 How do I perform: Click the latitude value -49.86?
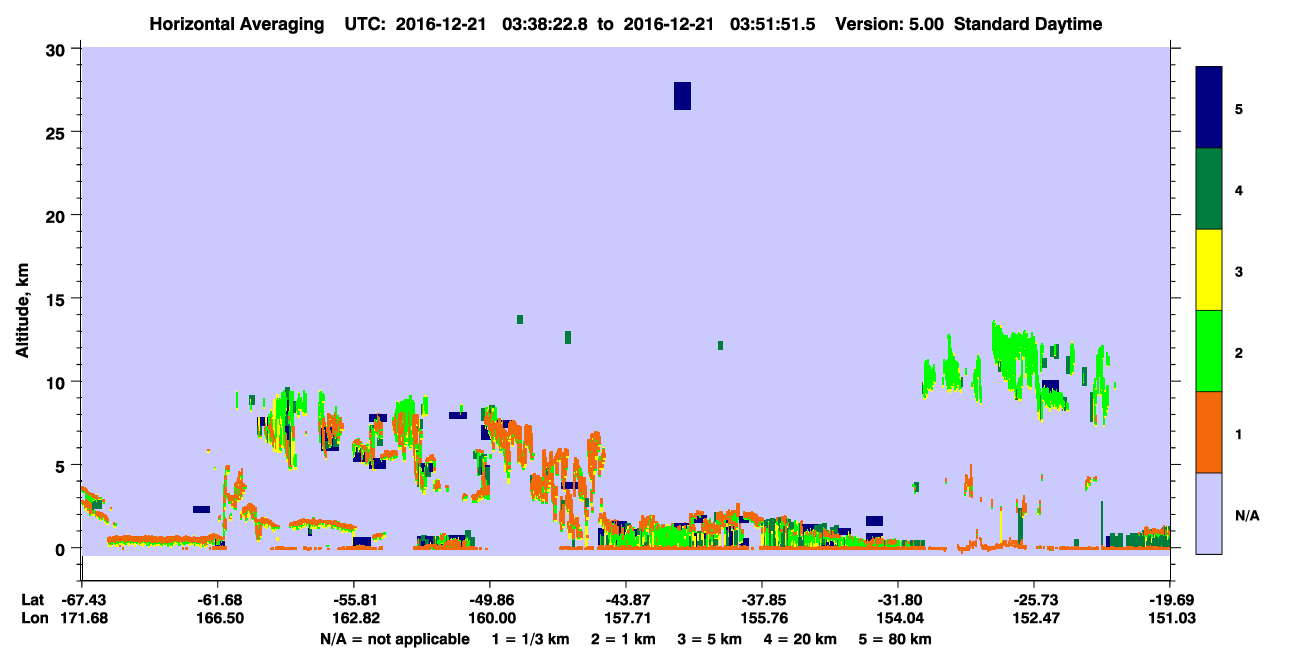tap(490, 600)
